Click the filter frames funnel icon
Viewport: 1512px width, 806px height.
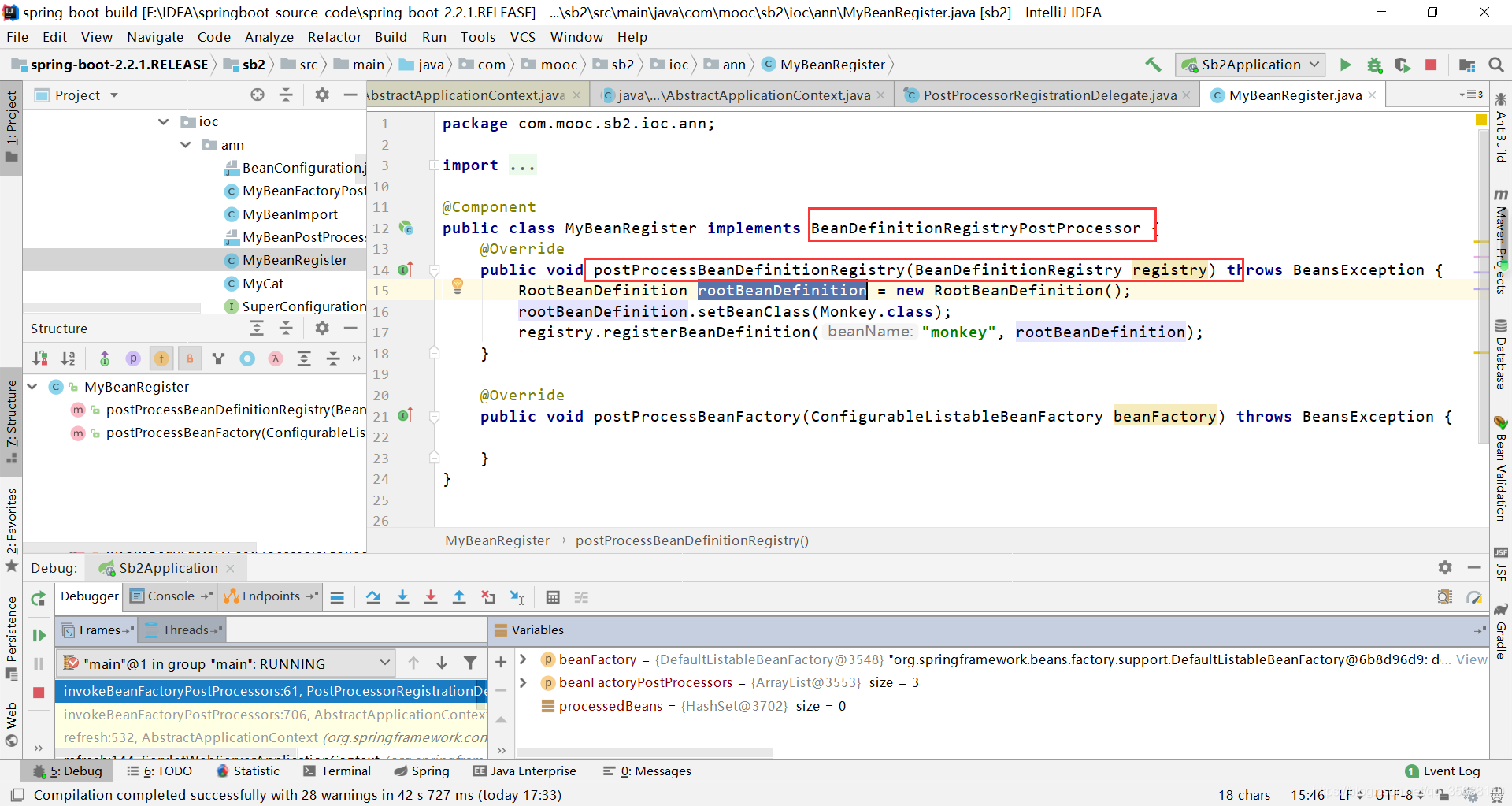(x=470, y=663)
